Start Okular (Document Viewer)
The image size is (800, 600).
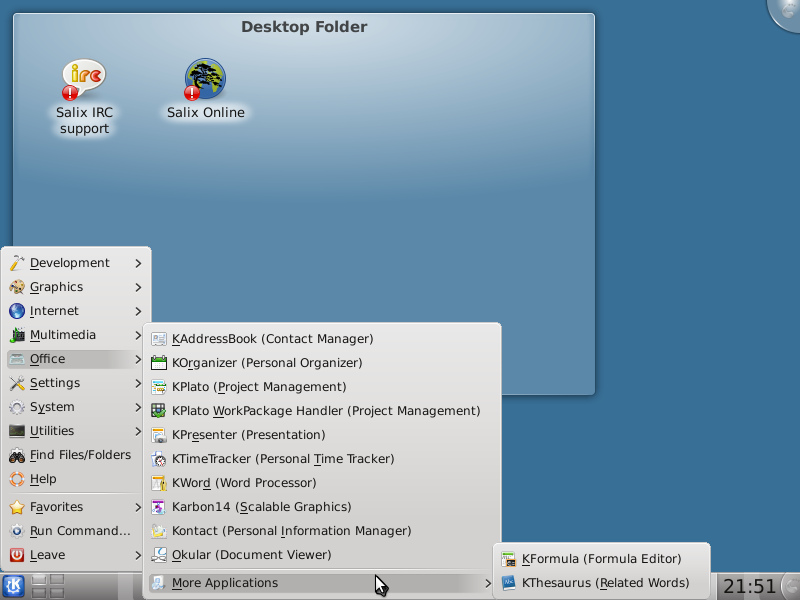(322, 555)
